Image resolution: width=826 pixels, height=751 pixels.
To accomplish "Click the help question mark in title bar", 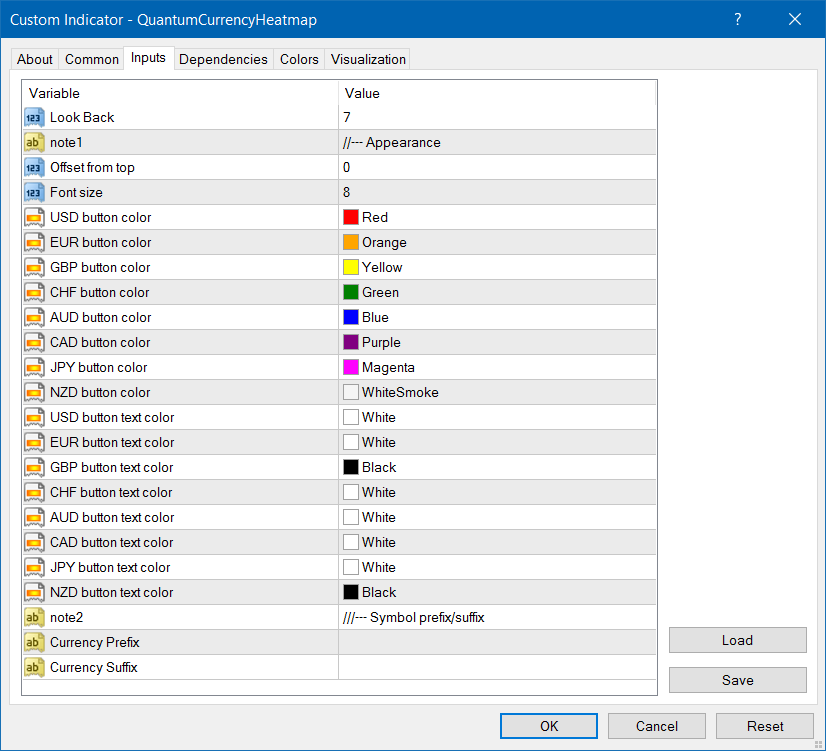I will pos(738,19).
